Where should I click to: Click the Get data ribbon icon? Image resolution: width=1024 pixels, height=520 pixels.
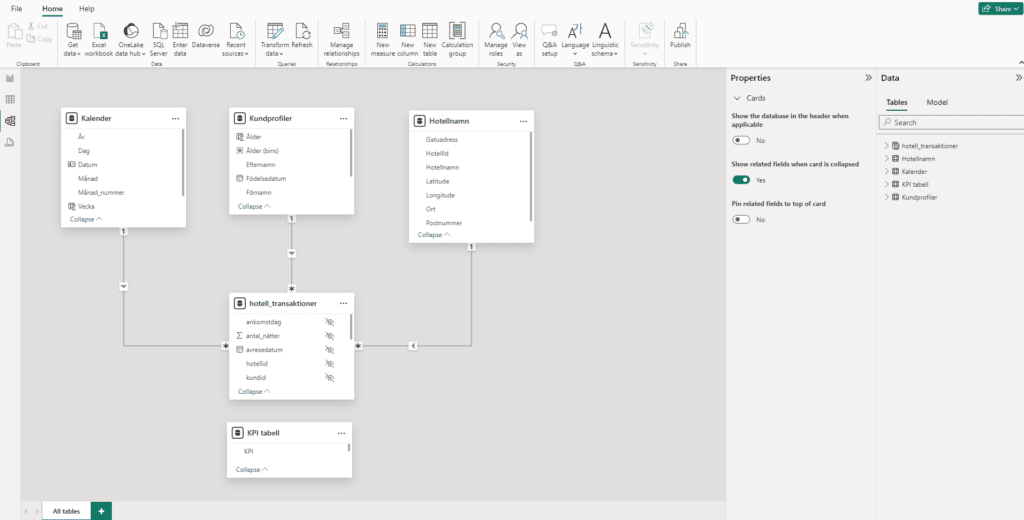tap(73, 32)
